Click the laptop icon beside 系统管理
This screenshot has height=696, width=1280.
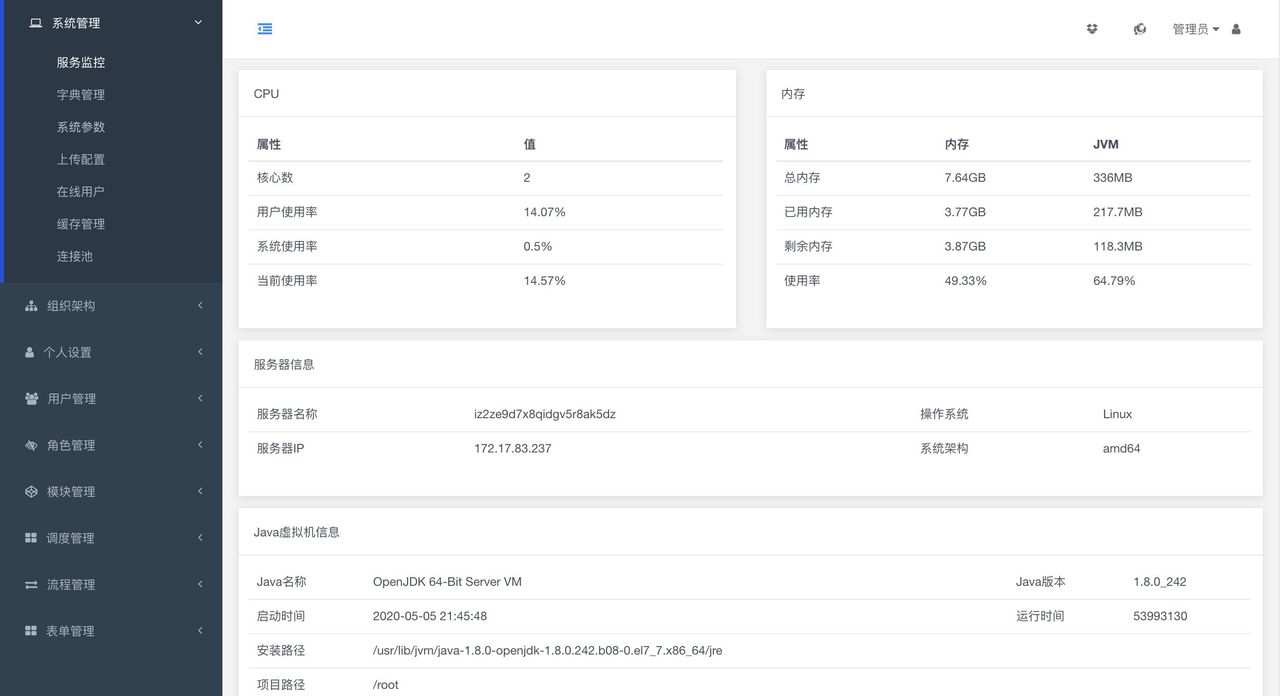pos(36,22)
